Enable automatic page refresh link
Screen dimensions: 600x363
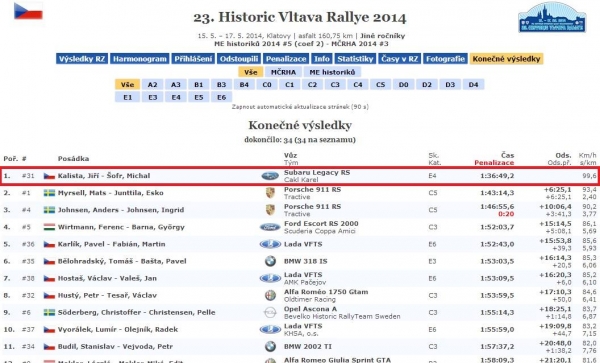tap(300, 107)
